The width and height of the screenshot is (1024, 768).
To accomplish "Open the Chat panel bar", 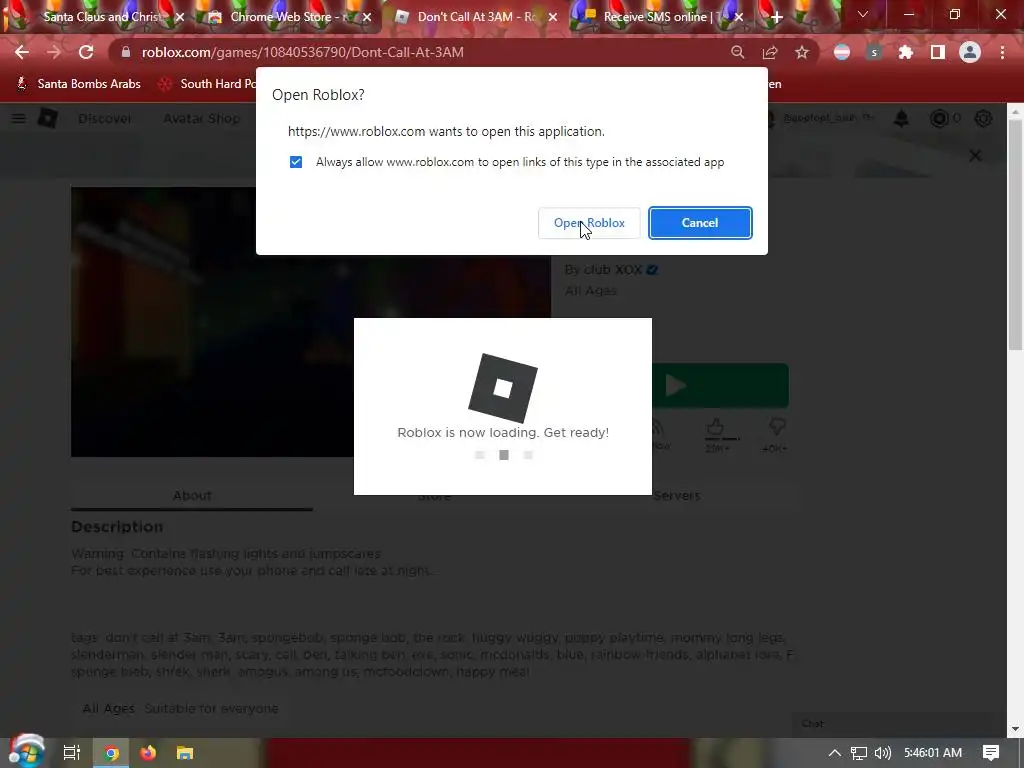I will 891,724.
